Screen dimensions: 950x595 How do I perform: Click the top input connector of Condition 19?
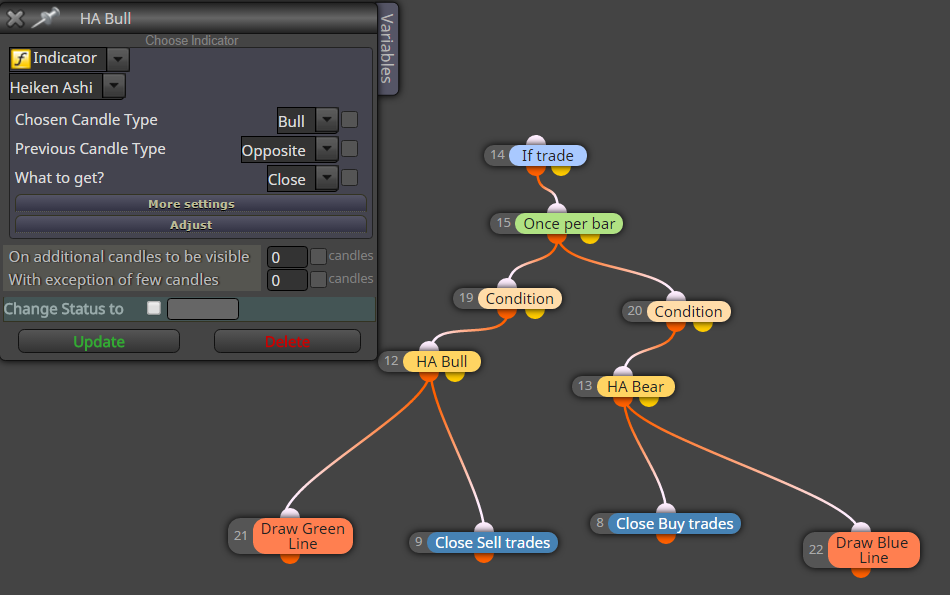(x=507, y=284)
